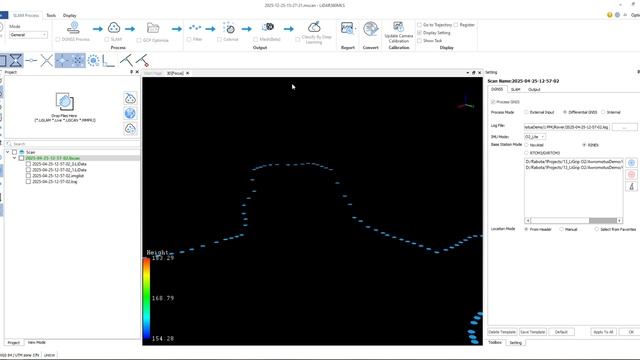The image size is (640, 360).
Task: Enable the Register checkbox
Action: tap(456, 25)
